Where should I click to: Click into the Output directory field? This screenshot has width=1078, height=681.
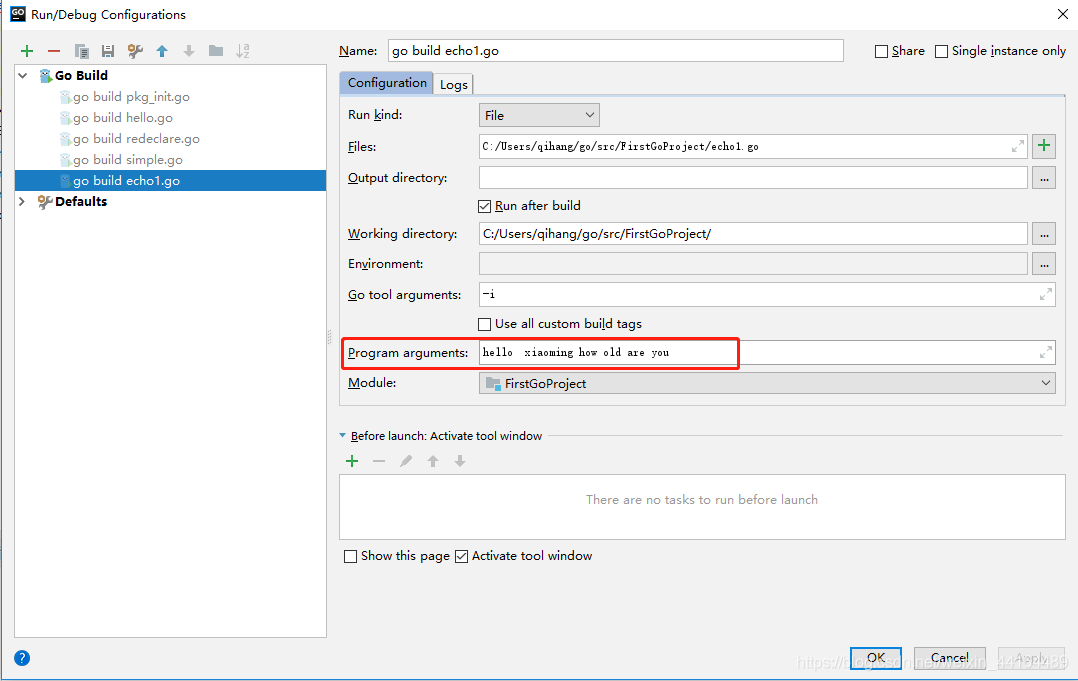point(753,178)
